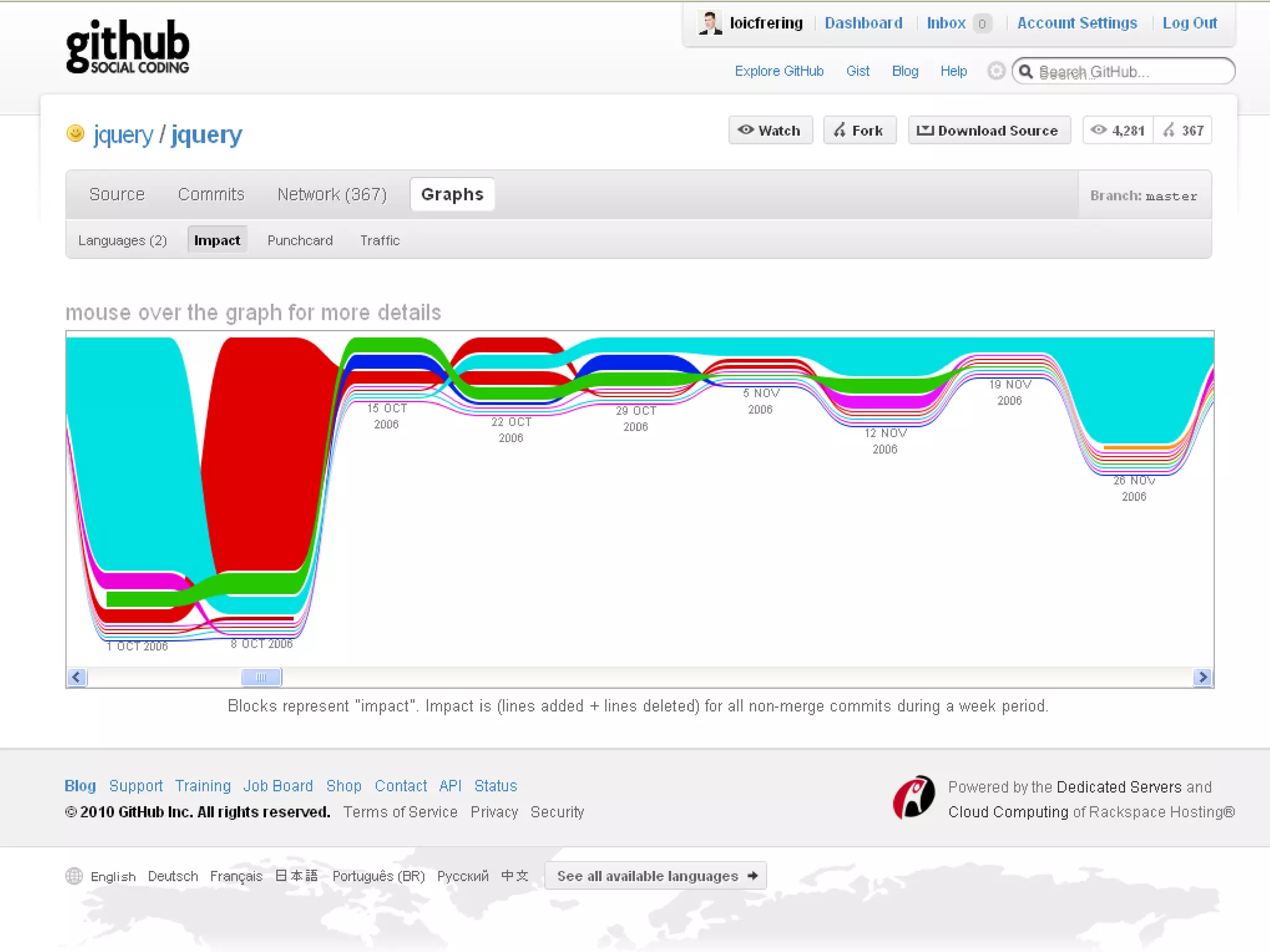Screen dimensions: 1270x952
Task: Open the Branch: master selector
Action: tap(1143, 196)
